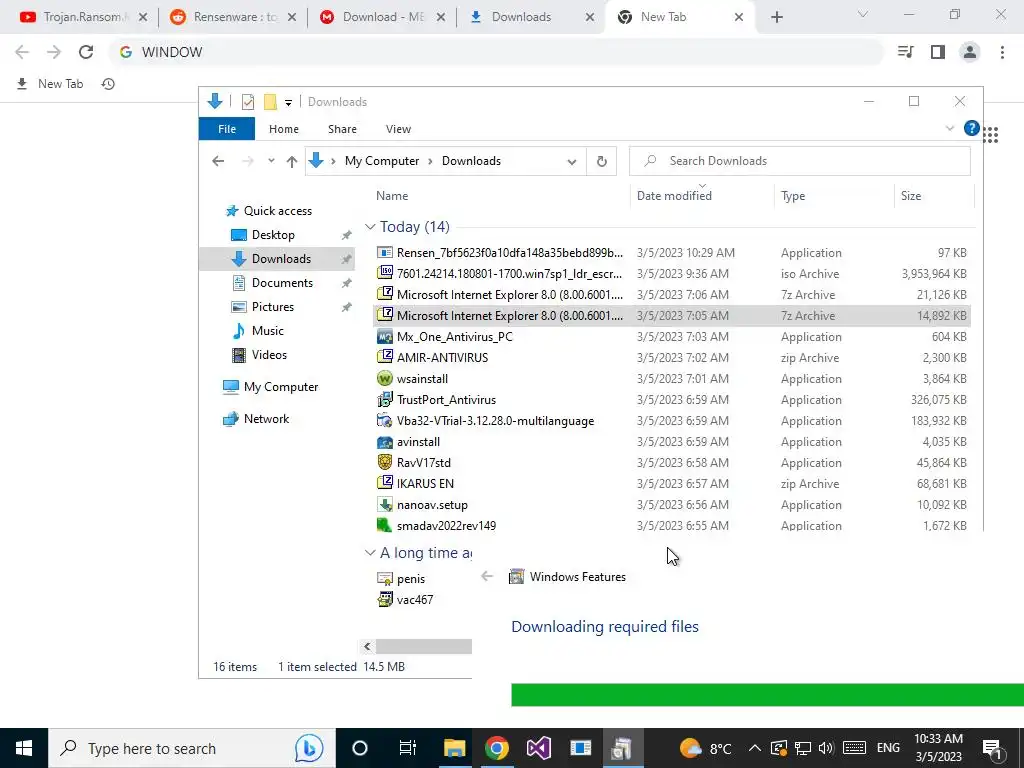Click horizontal scrollbar left arrow
The height and width of the screenshot is (768, 1024).
pyautogui.click(x=367, y=647)
